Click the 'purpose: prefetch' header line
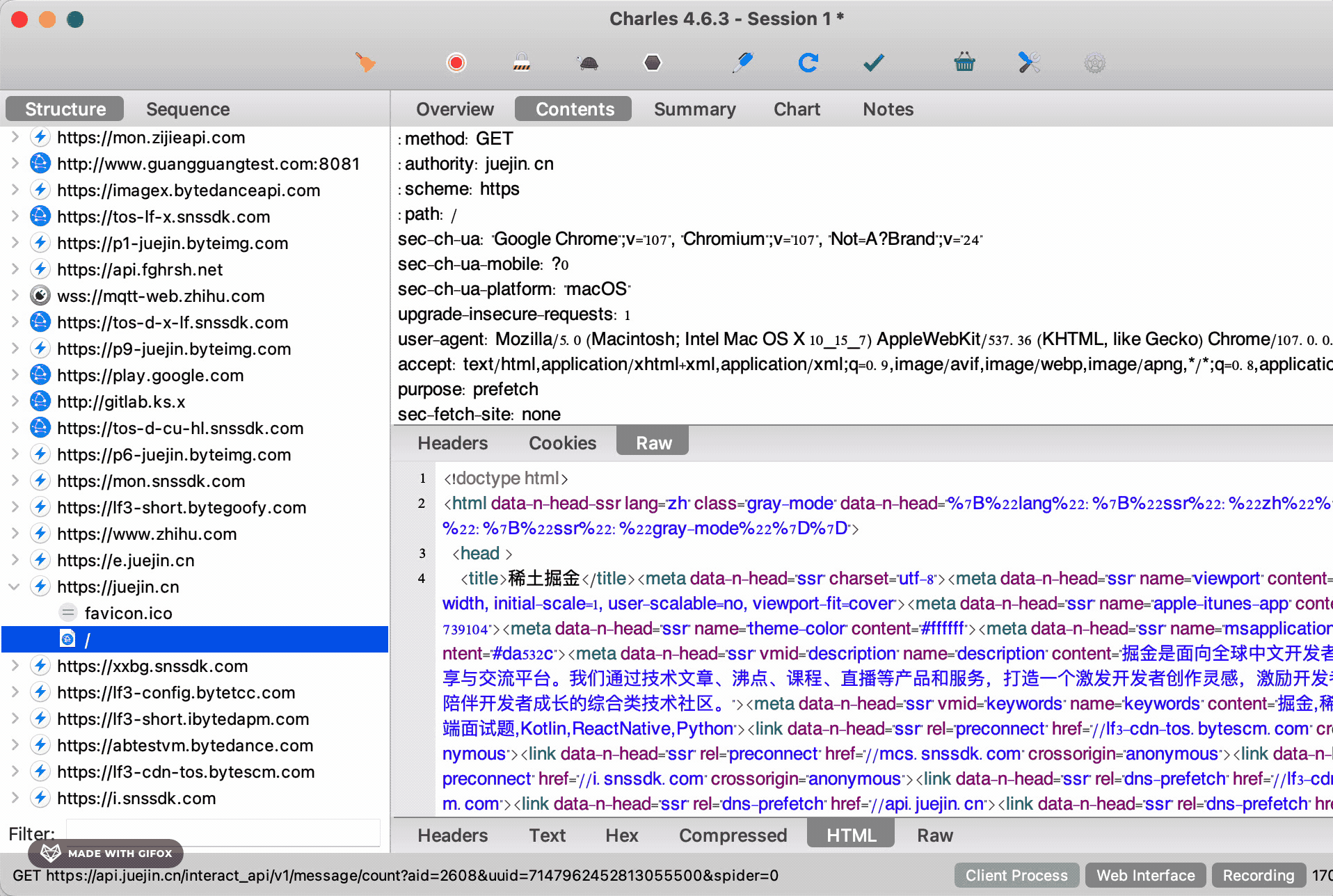Viewport: 1333px width, 896px height. 468,389
